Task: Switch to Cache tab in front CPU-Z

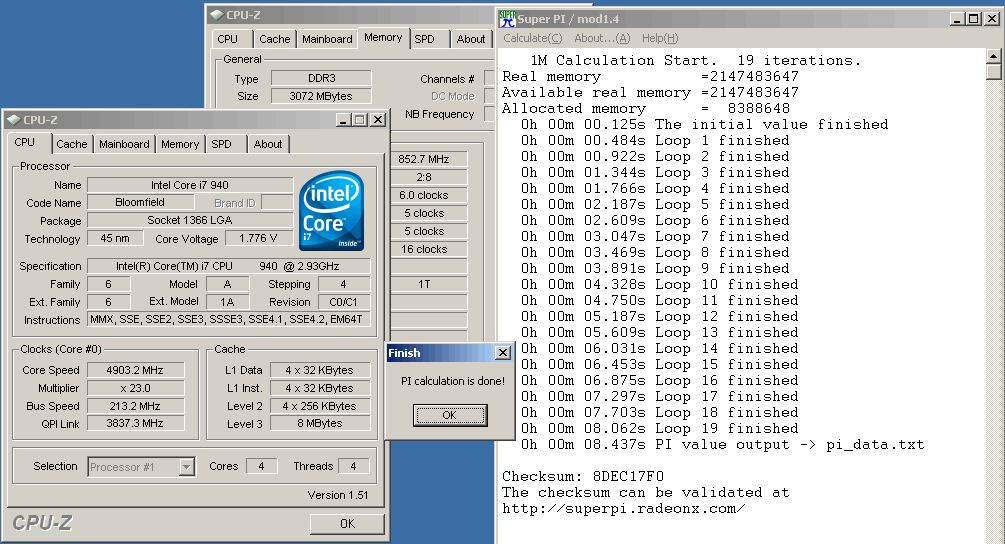Action: (x=71, y=144)
